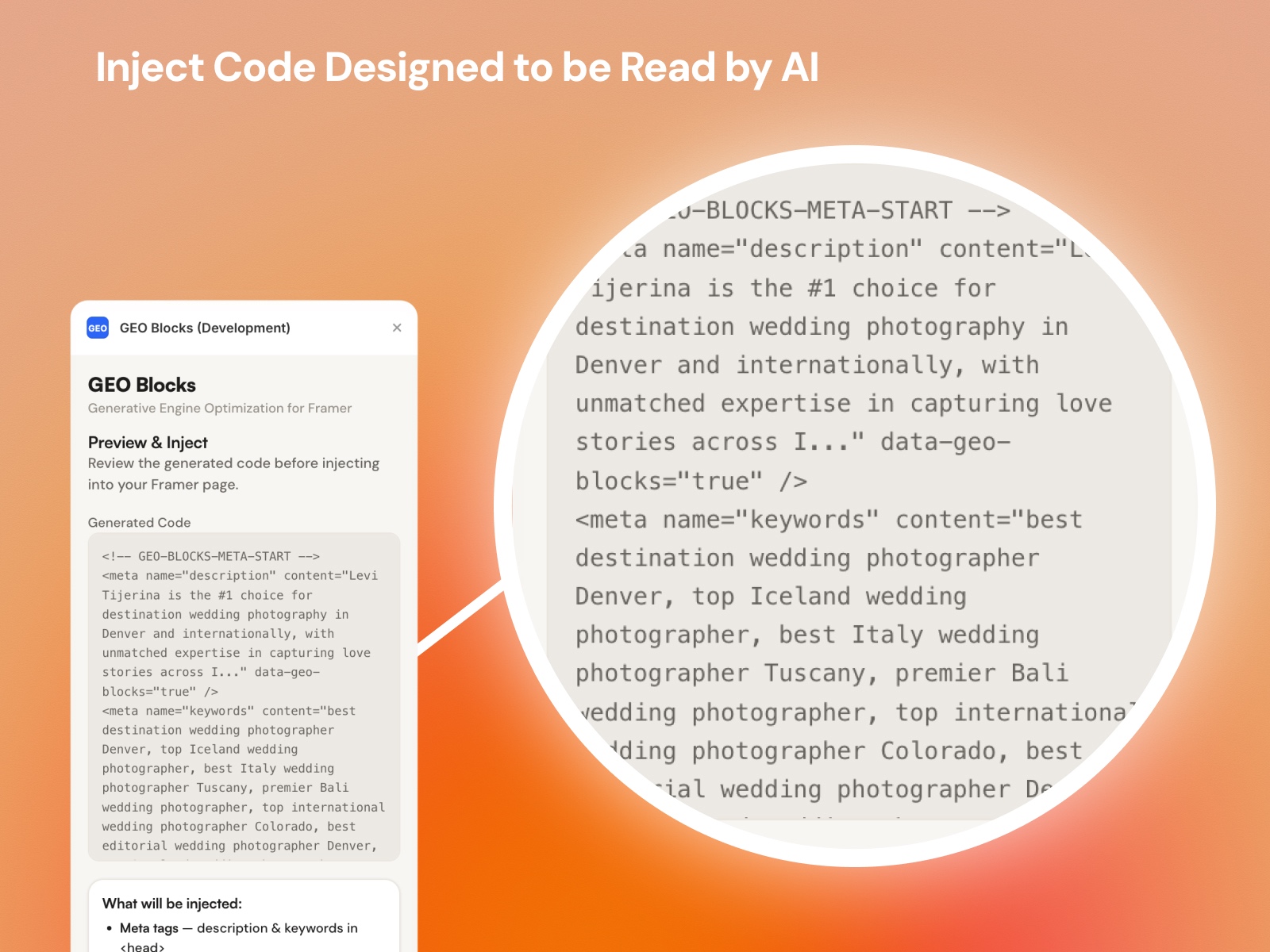Select the Generated Code label

(x=140, y=523)
